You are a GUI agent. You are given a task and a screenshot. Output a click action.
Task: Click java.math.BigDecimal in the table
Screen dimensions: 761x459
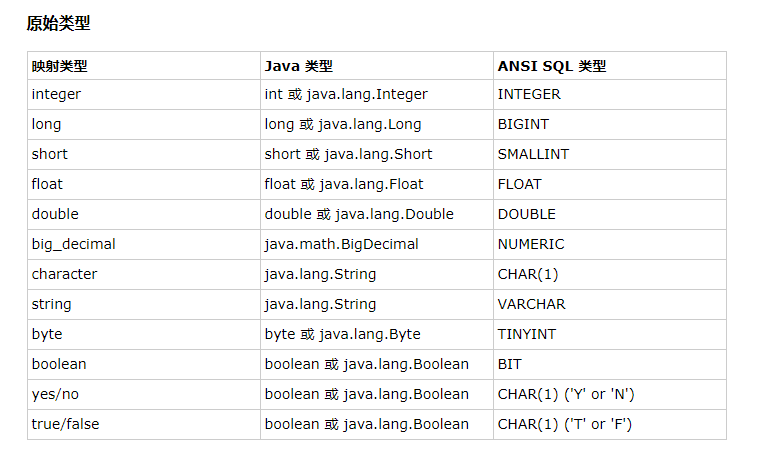(341, 244)
